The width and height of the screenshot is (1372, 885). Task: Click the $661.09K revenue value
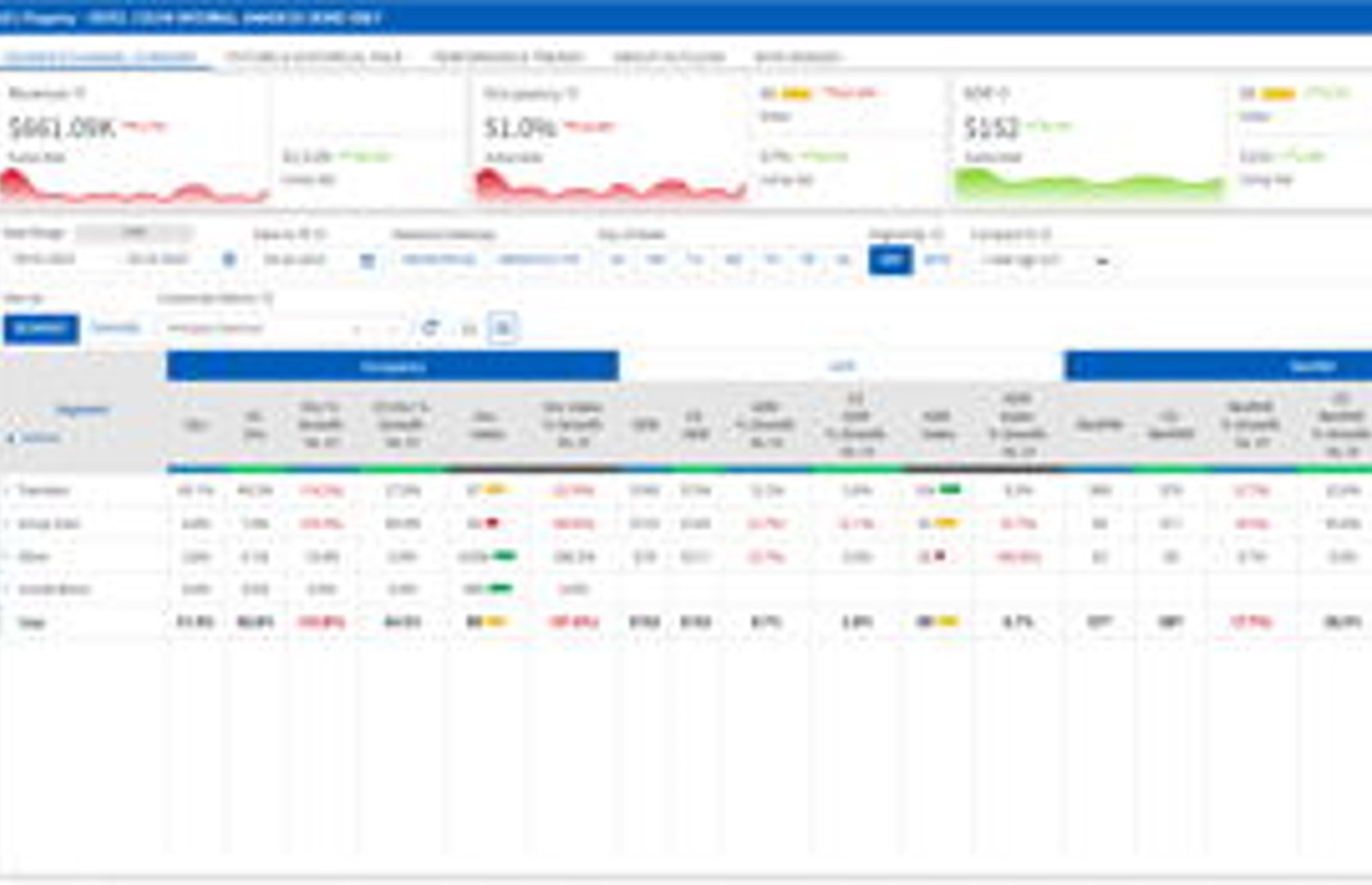pos(61,128)
